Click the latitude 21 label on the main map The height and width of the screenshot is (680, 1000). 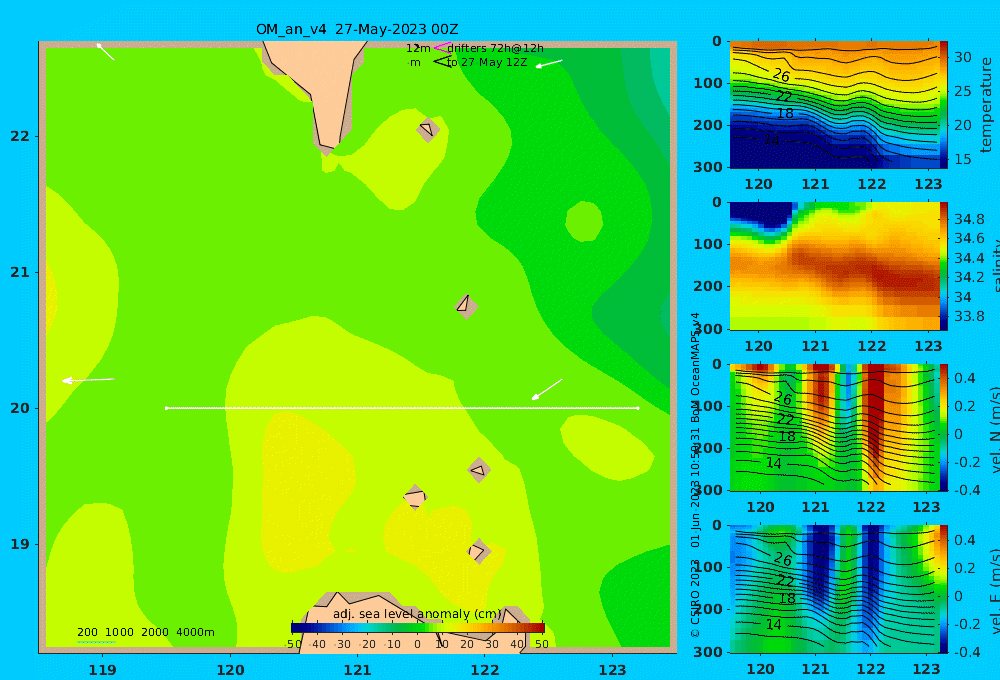click(x=20, y=272)
